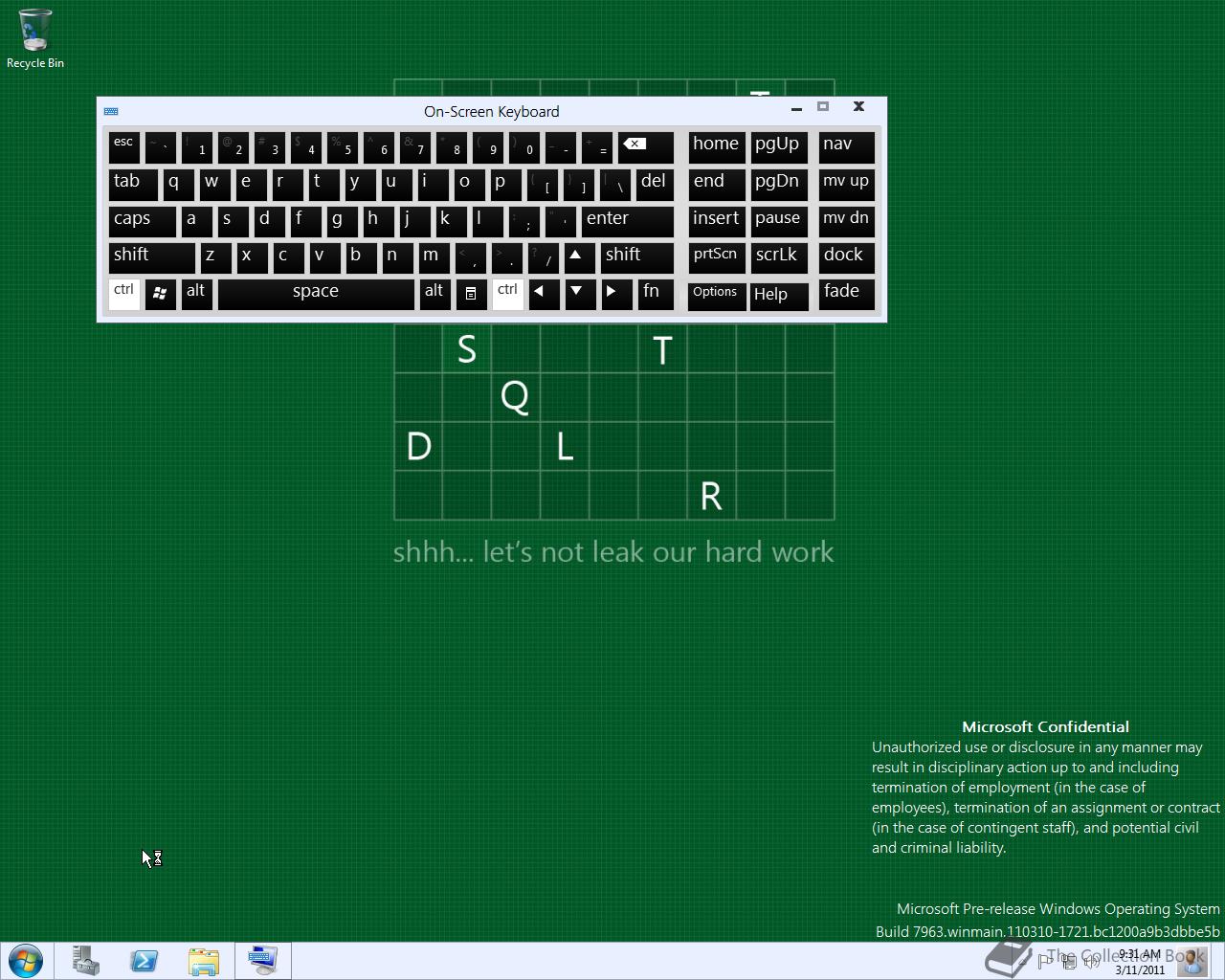Open the Recycle Bin desktop icon
The image size is (1225, 980).
(x=35, y=38)
